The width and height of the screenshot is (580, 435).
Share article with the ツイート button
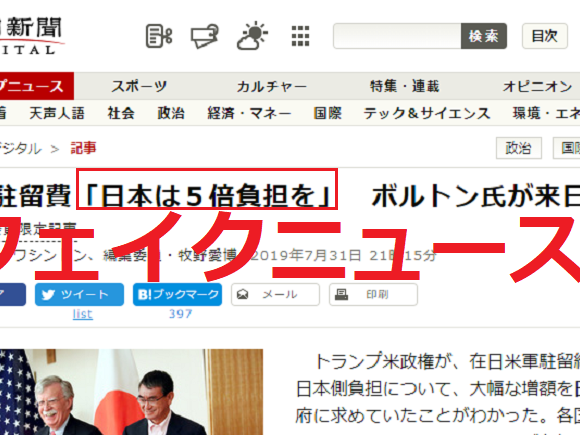[x=79, y=294]
